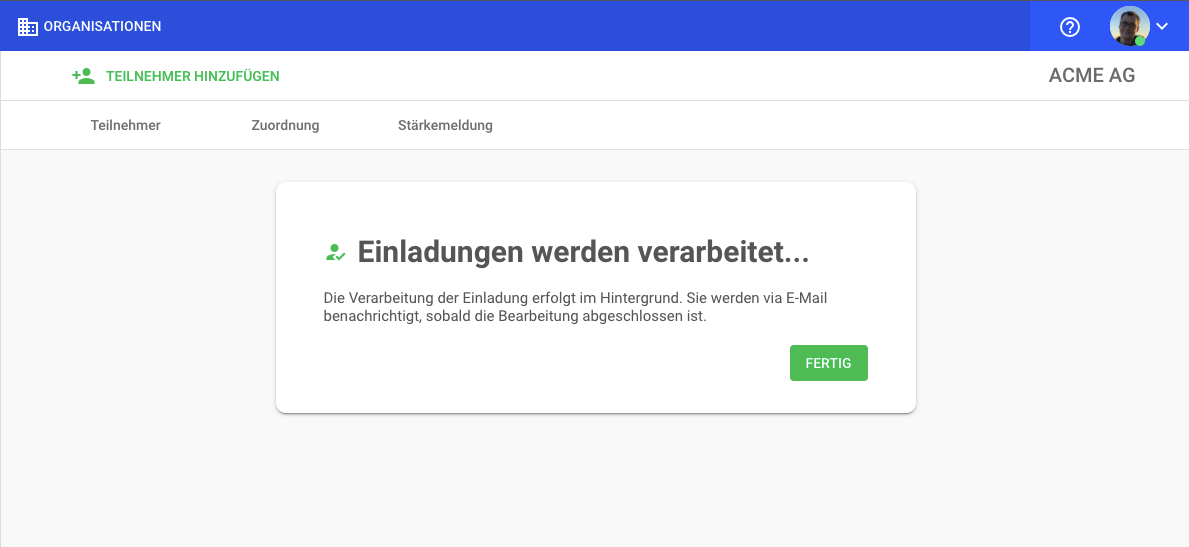
Task: Confirm with the FERTIG button
Action: pos(828,363)
